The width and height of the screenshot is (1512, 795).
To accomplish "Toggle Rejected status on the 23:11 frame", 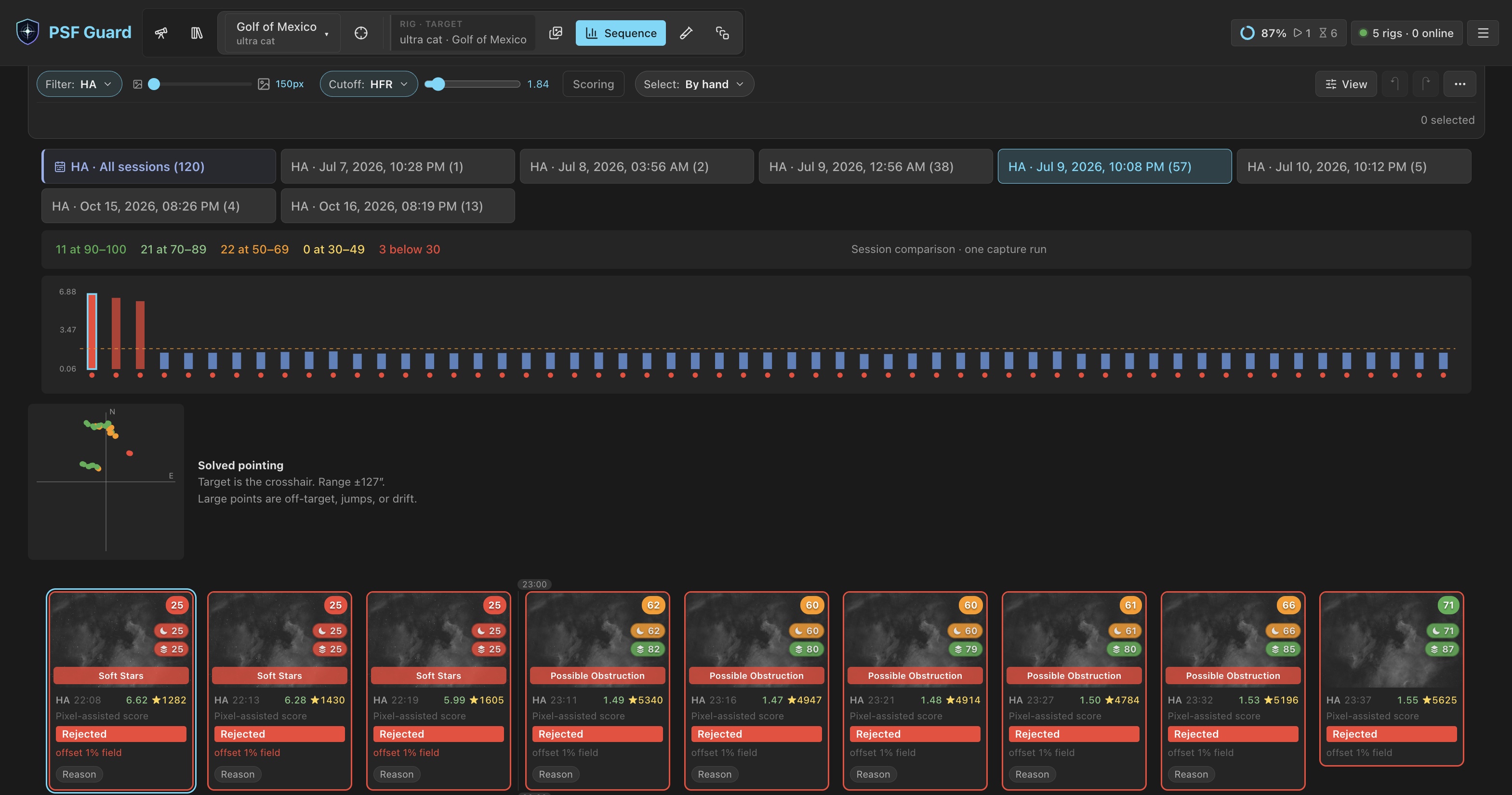I will (x=597, y=734).
